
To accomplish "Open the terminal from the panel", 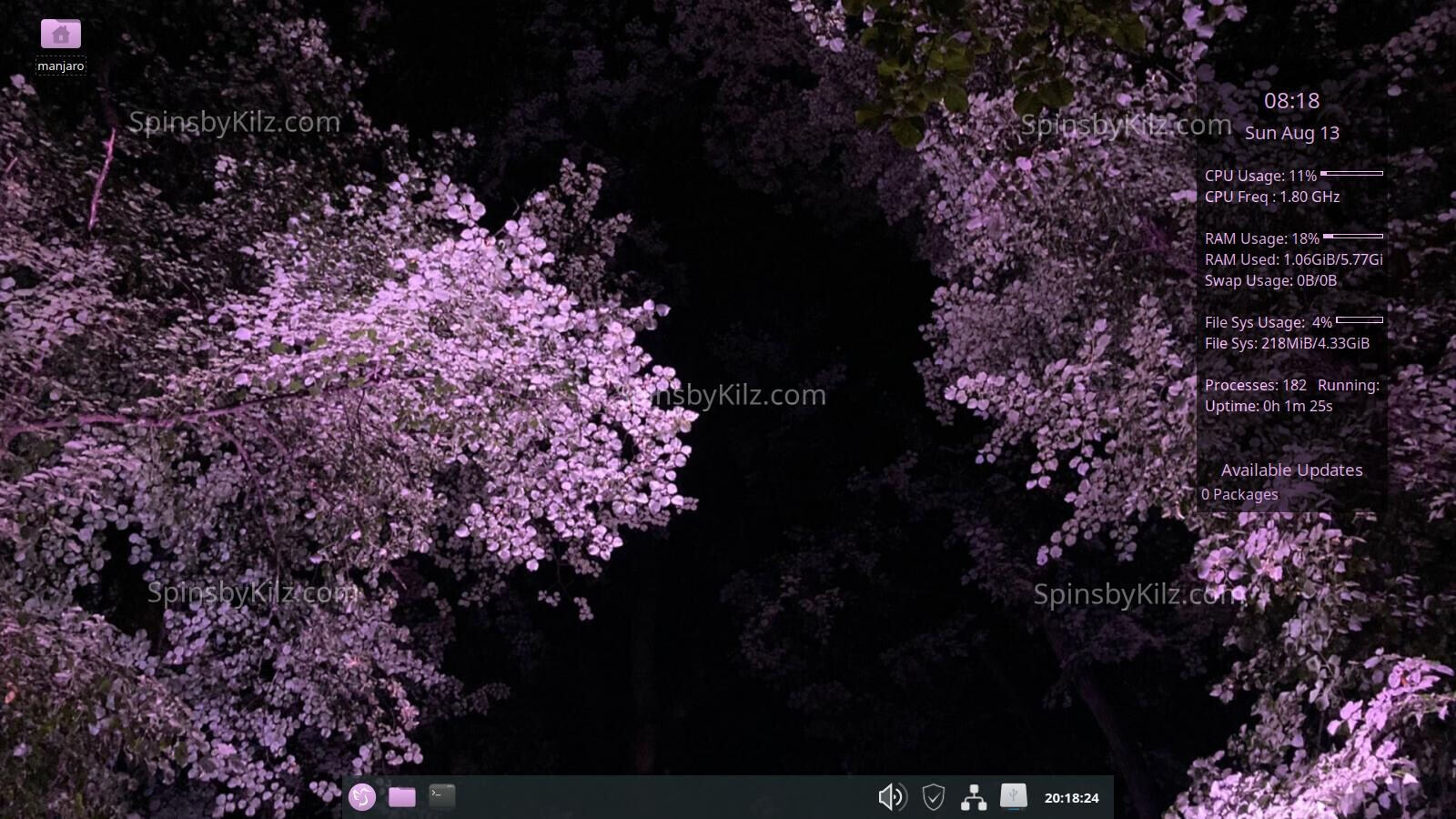I will [442, 796].
